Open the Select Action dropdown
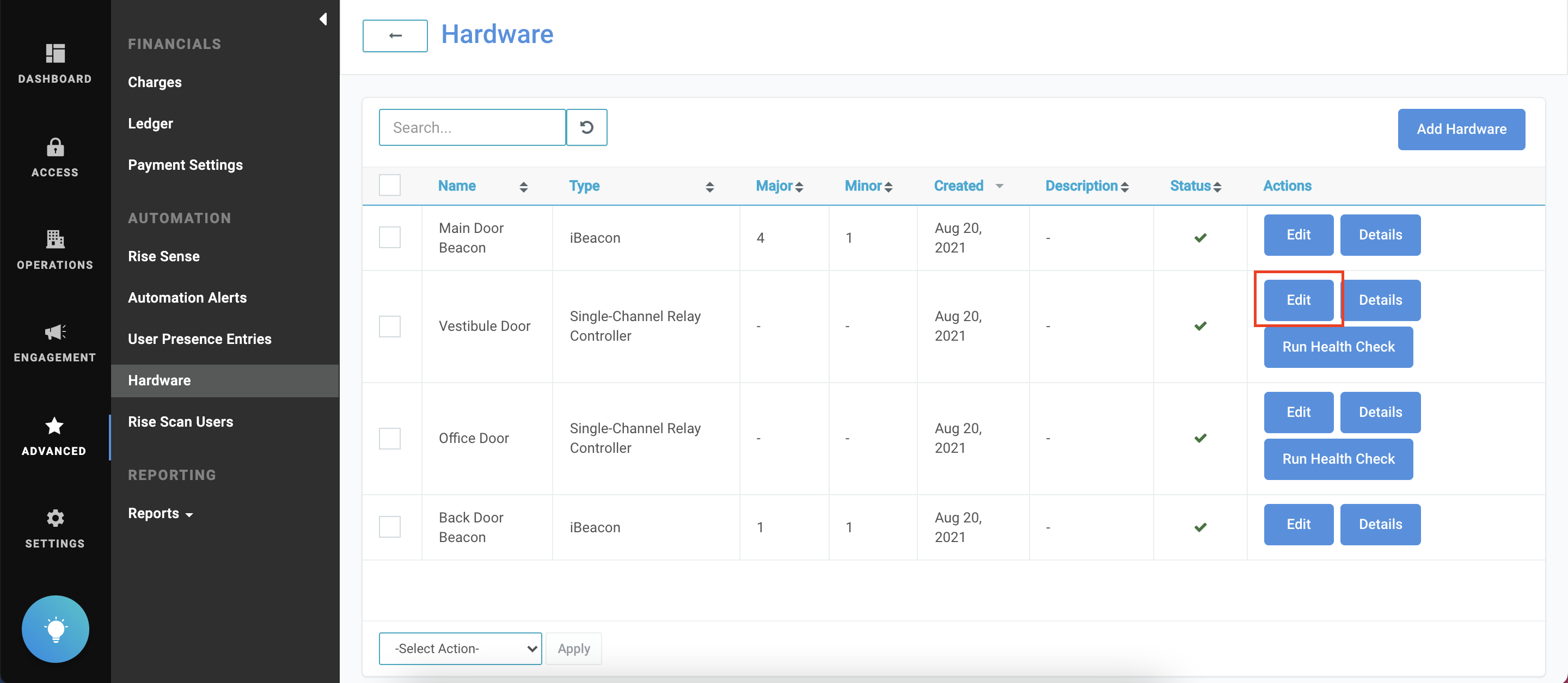1568x683 pixels. point(460,648)
